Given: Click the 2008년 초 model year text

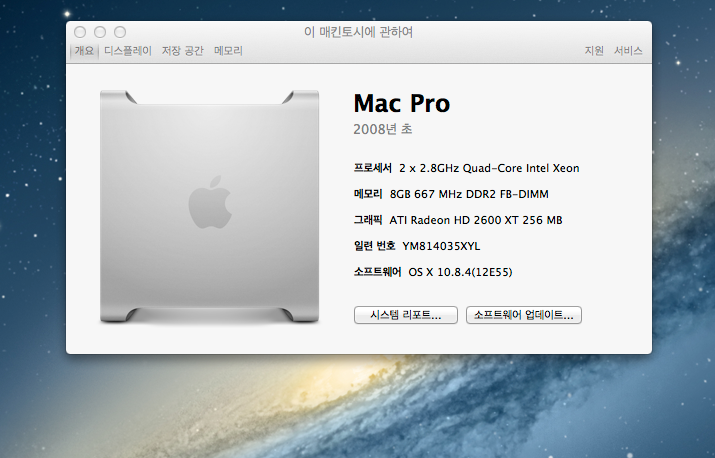Looking at the screenshot, I should tap(383, 130).
